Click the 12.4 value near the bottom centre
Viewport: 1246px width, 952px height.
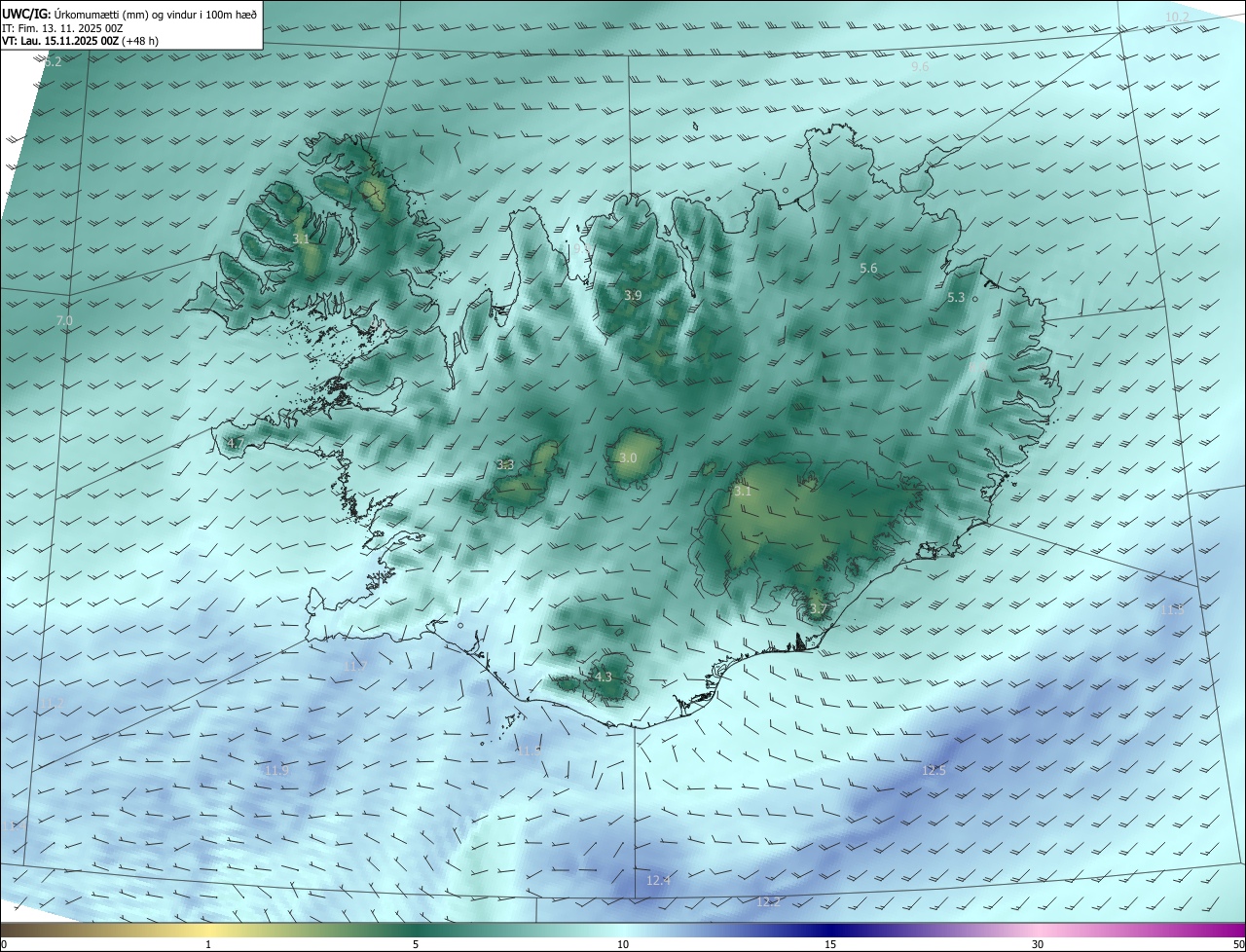[x=659, y=881]
